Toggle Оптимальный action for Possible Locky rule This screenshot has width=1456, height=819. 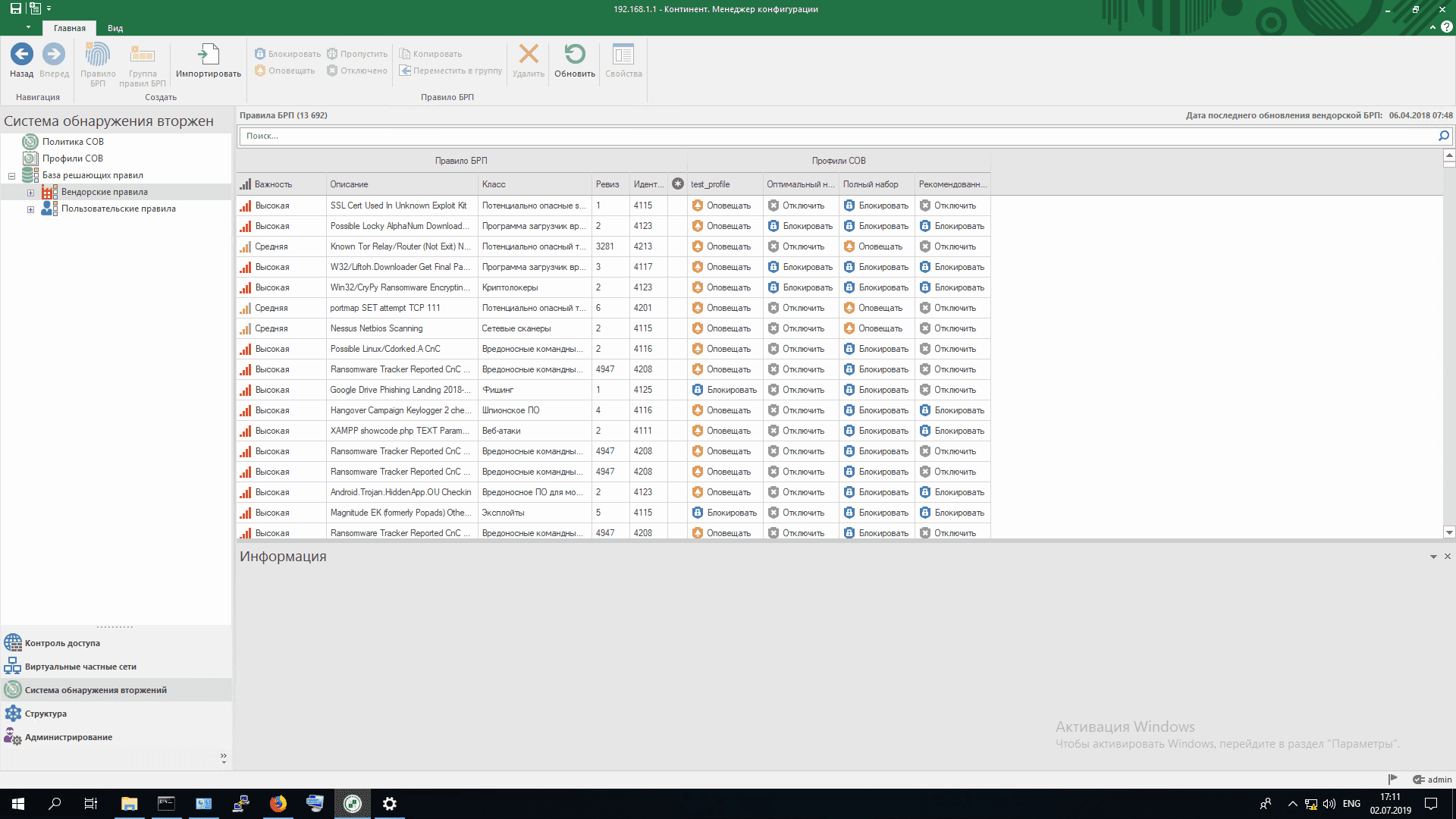(800, 226)
